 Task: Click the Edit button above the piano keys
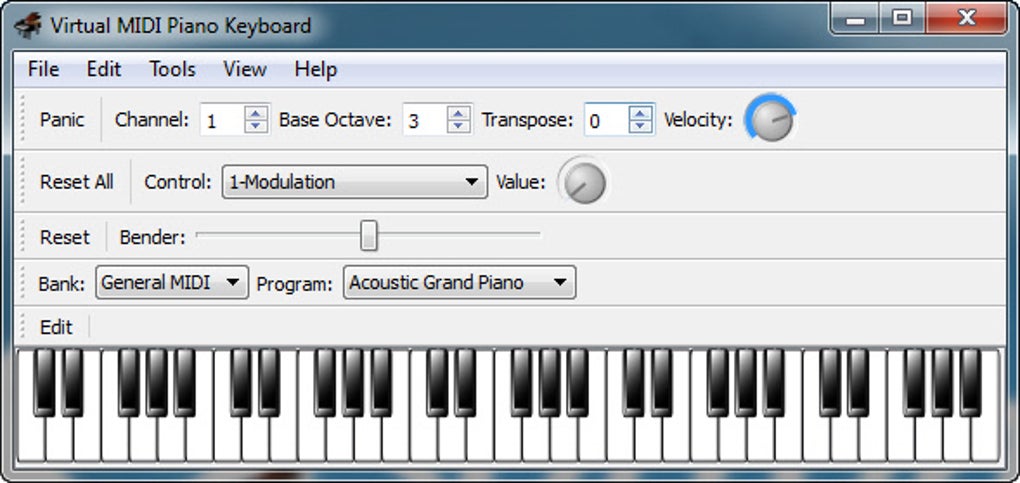click(x=56, y=327)
